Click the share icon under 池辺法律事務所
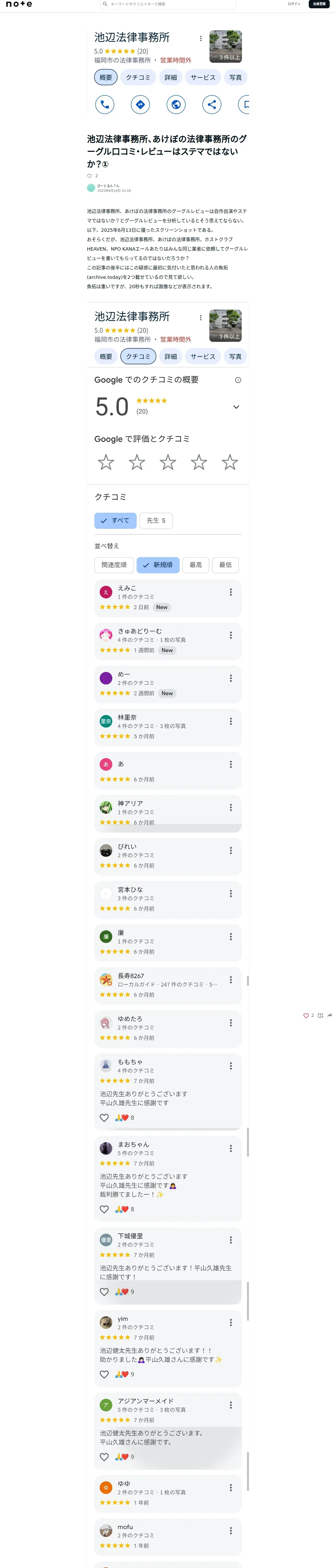The image size is (336, 1568). coord(212,105)
